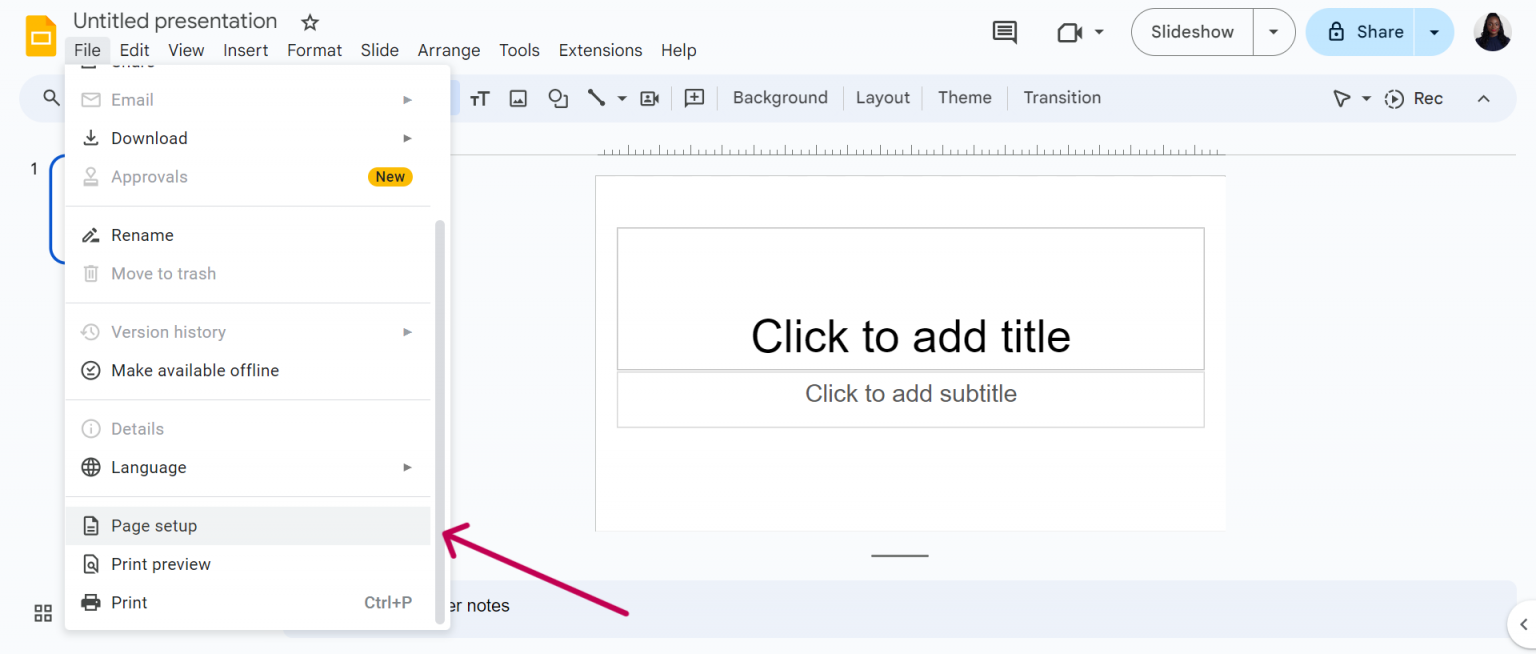The image size is (1536, 654).
Task: Activate the laser pointer icon
Action: point(1343,98)
